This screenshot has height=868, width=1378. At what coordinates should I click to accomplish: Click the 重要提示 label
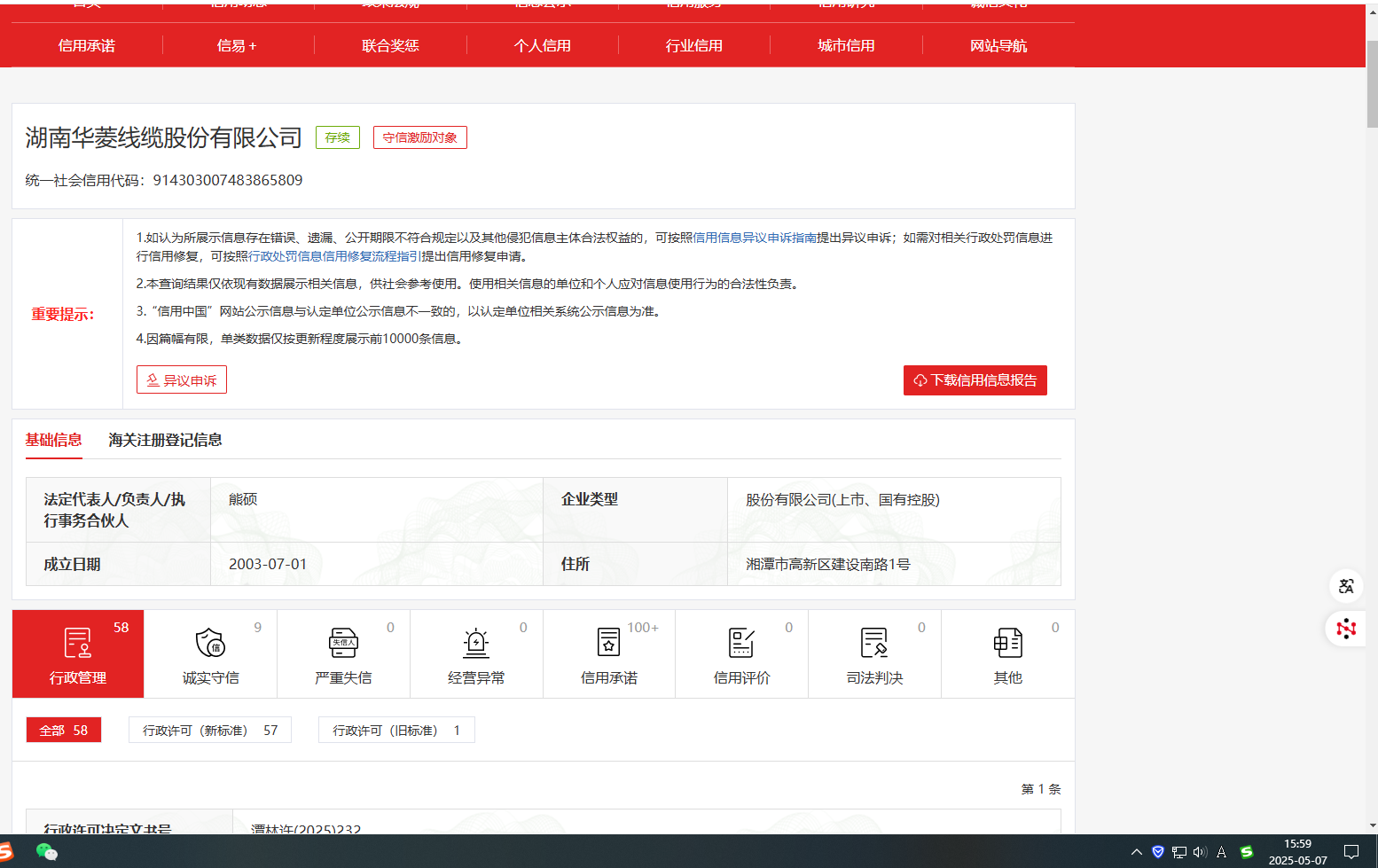[x=63, y=314]
